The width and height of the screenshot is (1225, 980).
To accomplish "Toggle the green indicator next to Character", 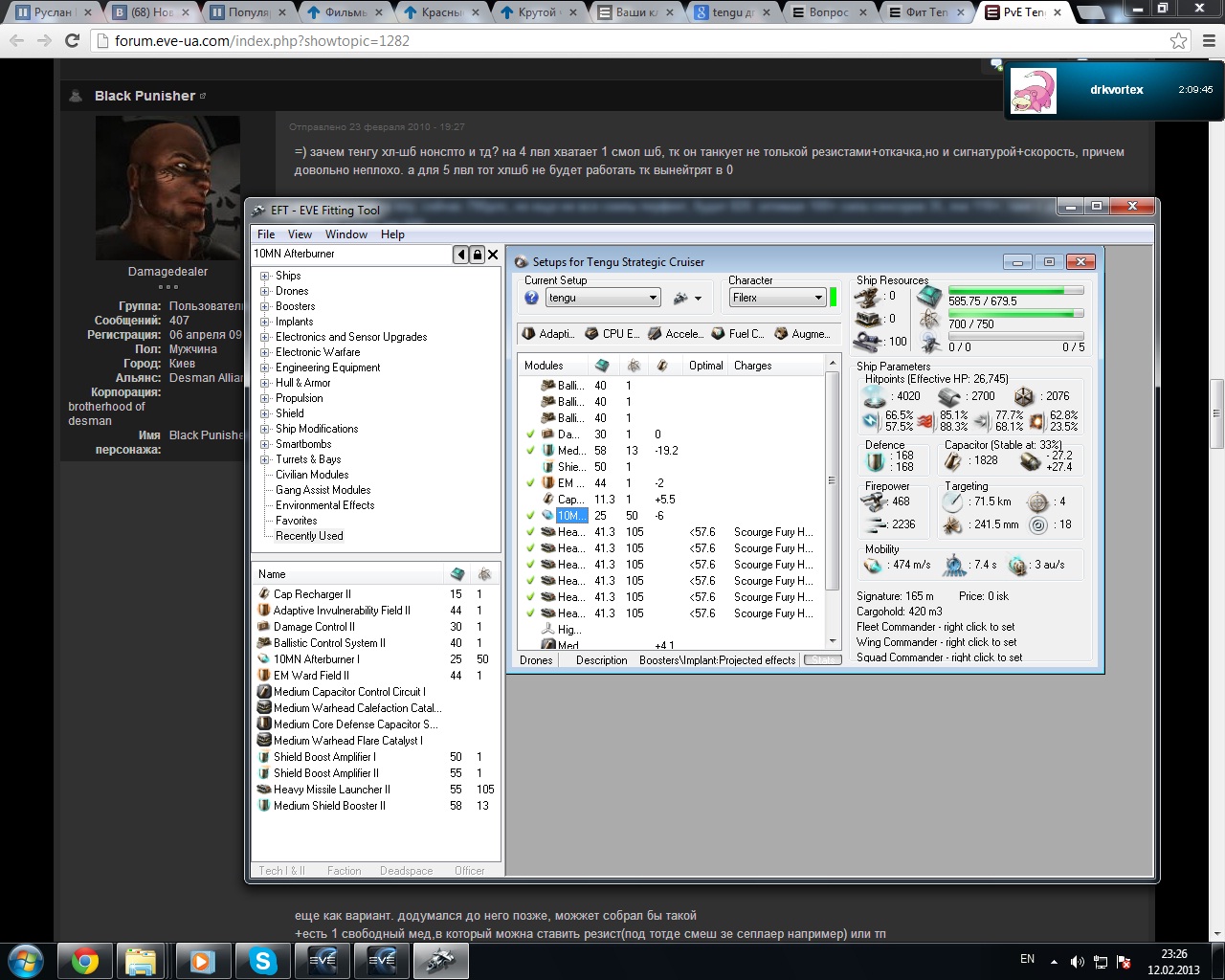I will (833, 298).
